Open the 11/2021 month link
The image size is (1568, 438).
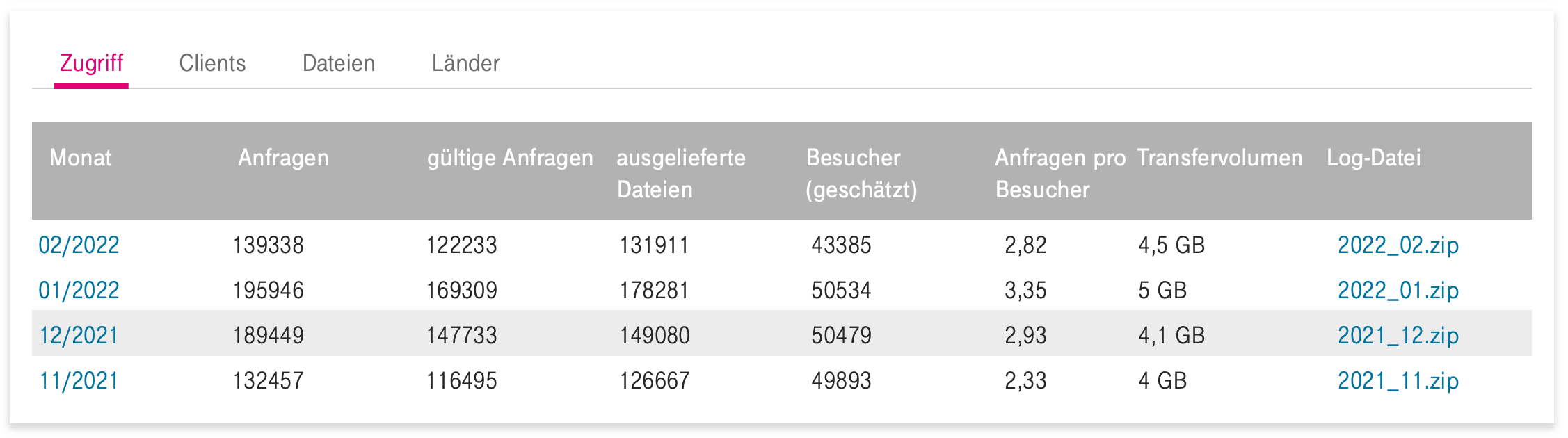(x=79, y=380)
